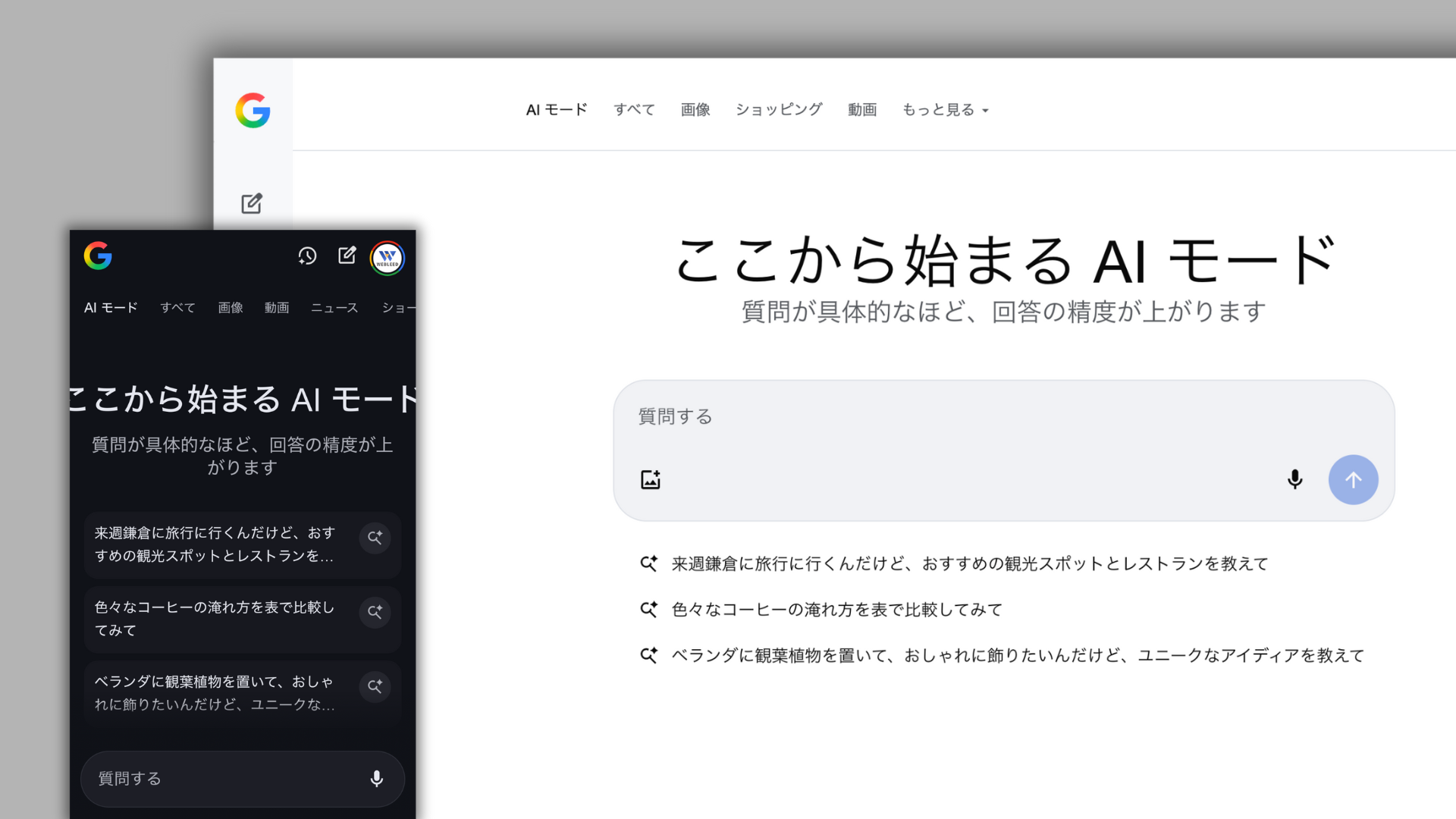
Task: Switch to the ニュース tab on mobile
Action: [334, 308]
